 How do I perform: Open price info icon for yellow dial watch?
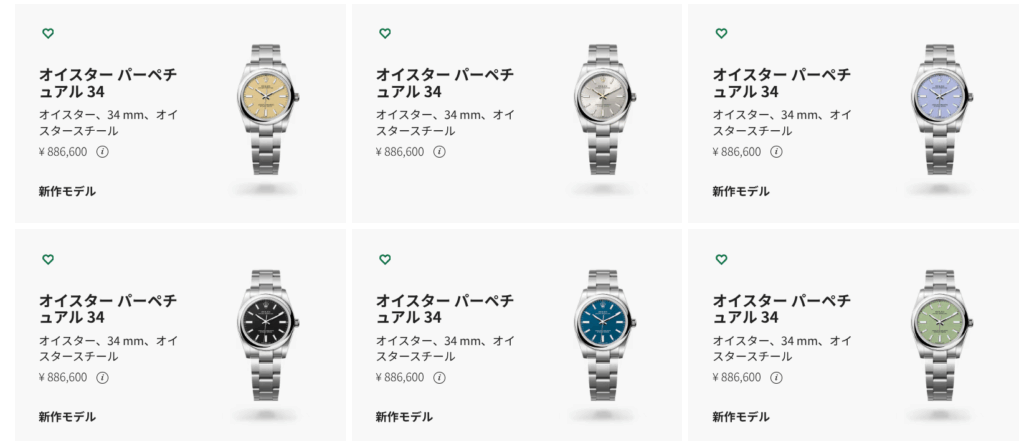(x=103, y=152)
